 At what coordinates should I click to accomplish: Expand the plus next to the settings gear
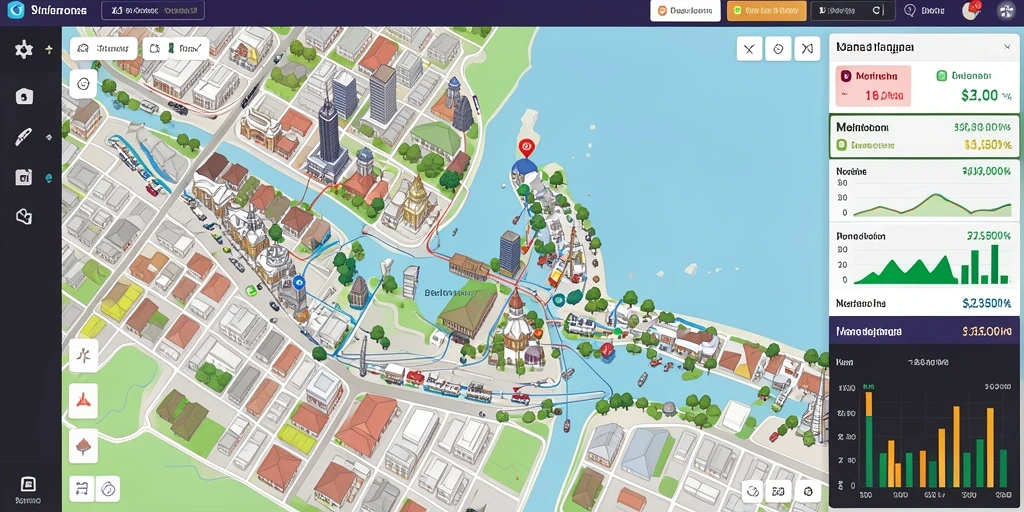coord(49,50)
